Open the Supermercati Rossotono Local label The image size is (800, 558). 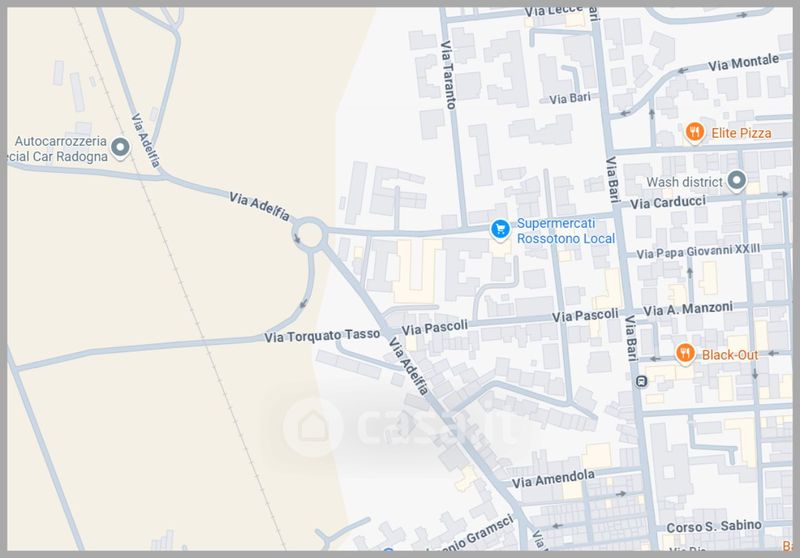(x=565, y=231)
